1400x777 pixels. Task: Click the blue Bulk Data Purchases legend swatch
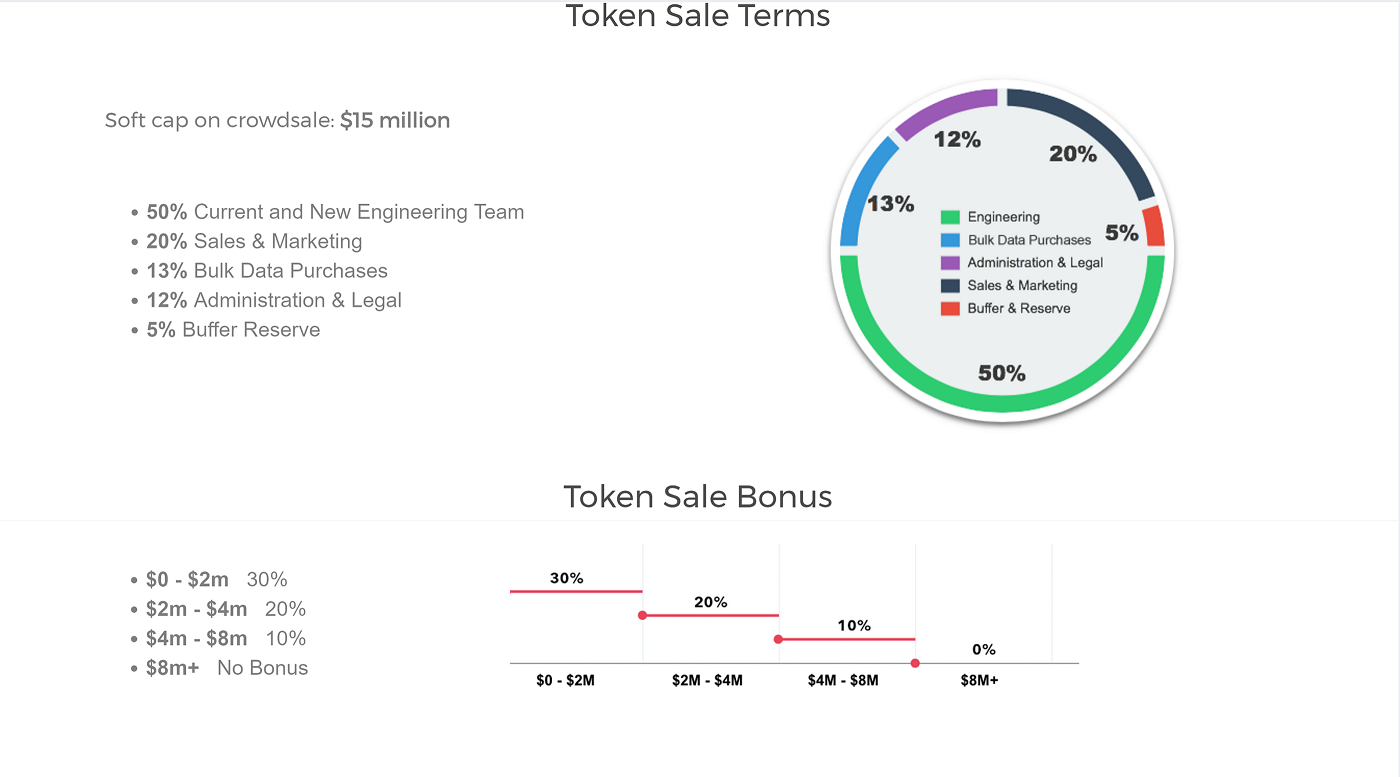(950, 240)
